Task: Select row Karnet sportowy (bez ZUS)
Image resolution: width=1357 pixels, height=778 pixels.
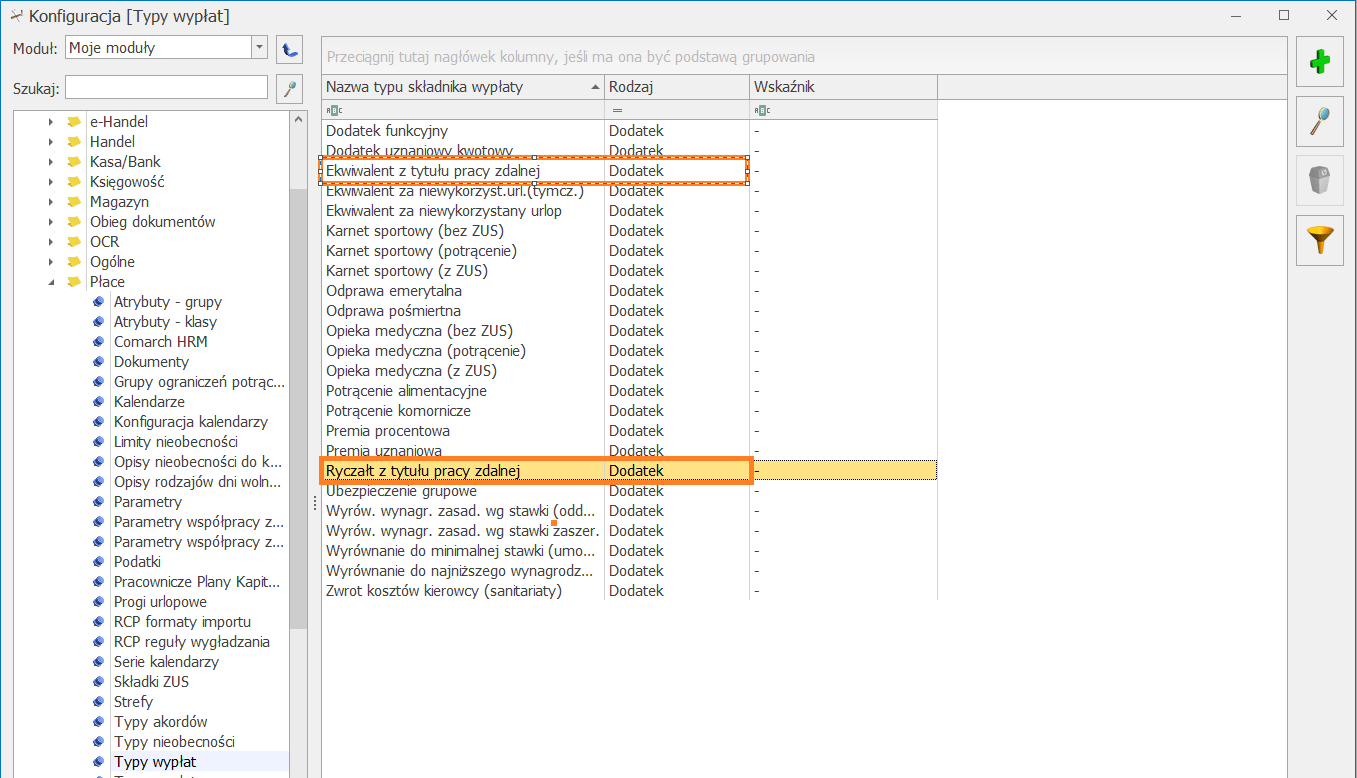Action: pos(629,231)
